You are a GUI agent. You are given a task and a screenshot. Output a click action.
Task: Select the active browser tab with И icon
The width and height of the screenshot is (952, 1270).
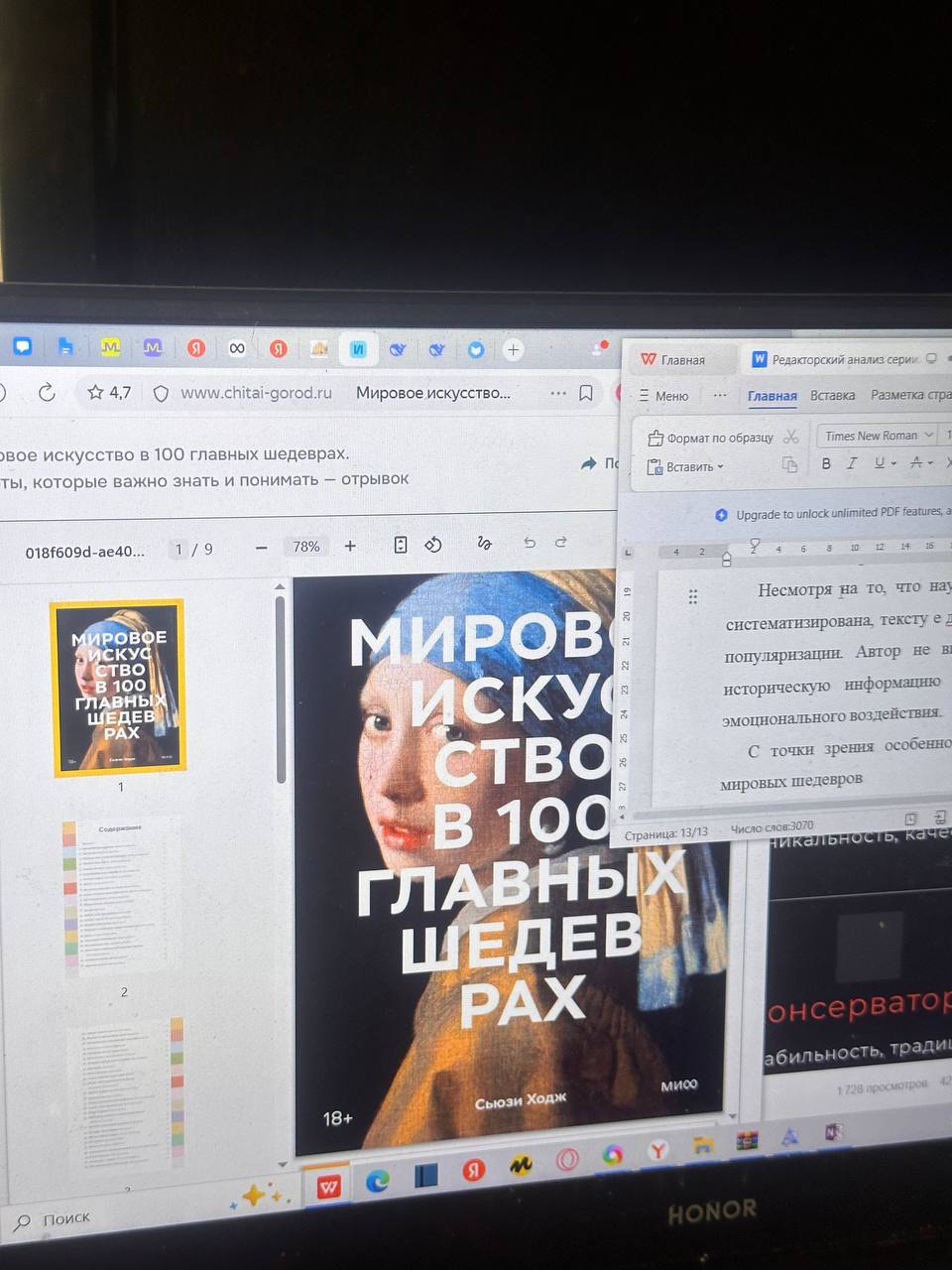point(358,349)
